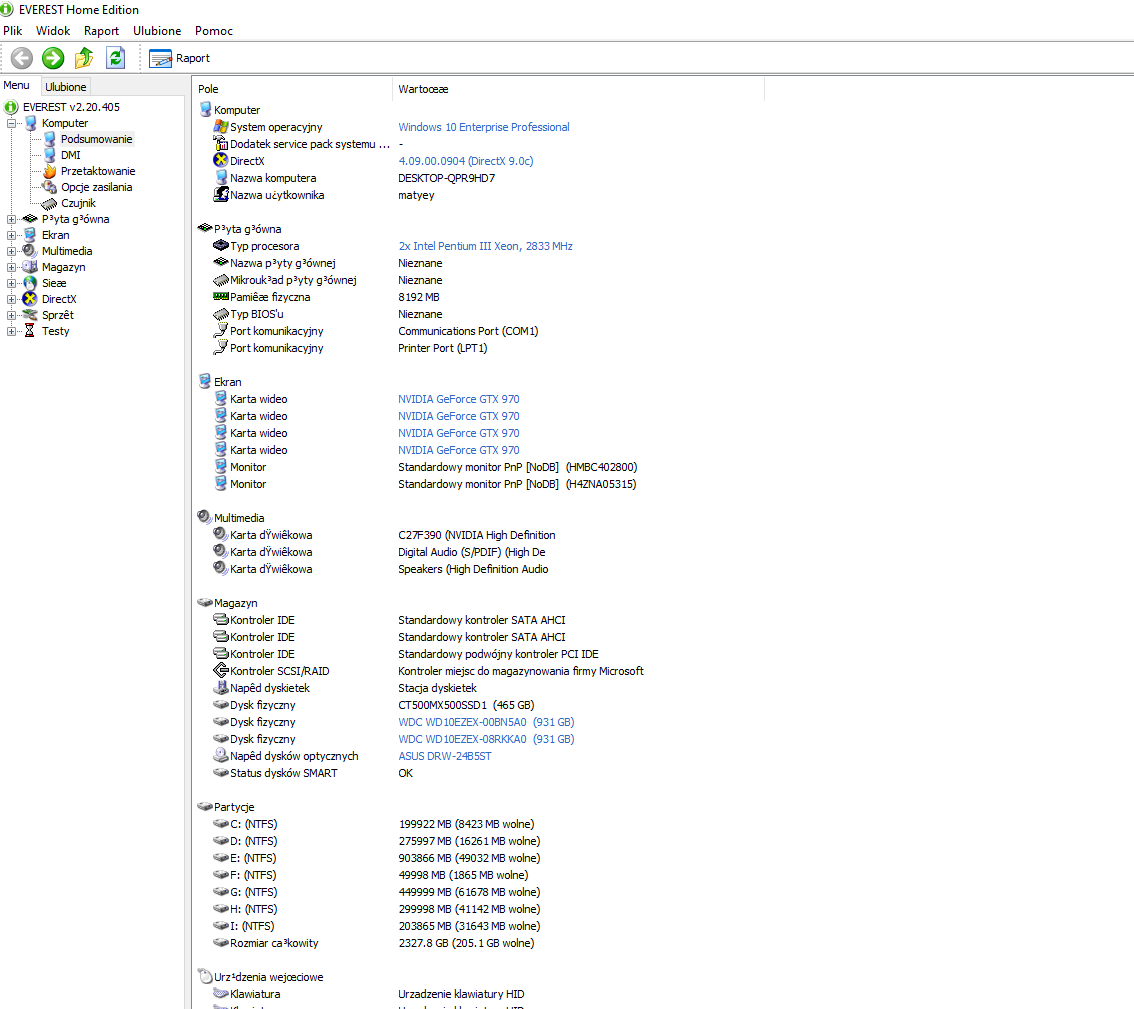The height and width of the screenshot is (1009, 1134).
Task: Select the Czujnik chip icon in tree
Action: pyautogui.click(x=49, y=203)
